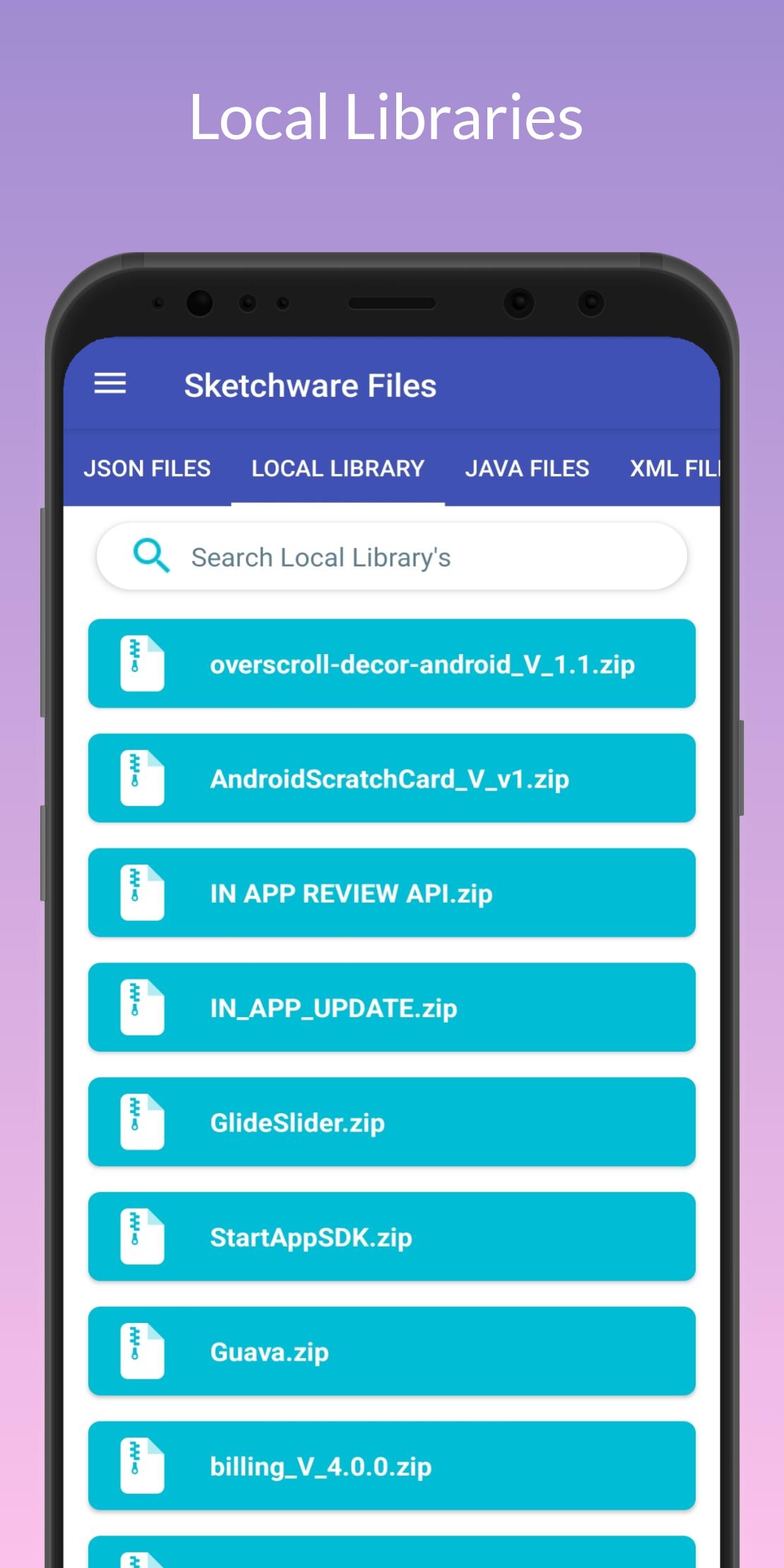Open the hamburger navigation menu
This screenshot has width=784, height=1568.
pyautogui.click(x=110, y=384)
